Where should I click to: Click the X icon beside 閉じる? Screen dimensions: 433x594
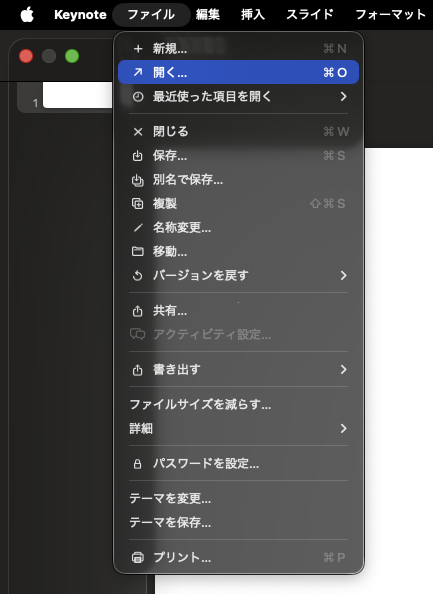point(138,131)
